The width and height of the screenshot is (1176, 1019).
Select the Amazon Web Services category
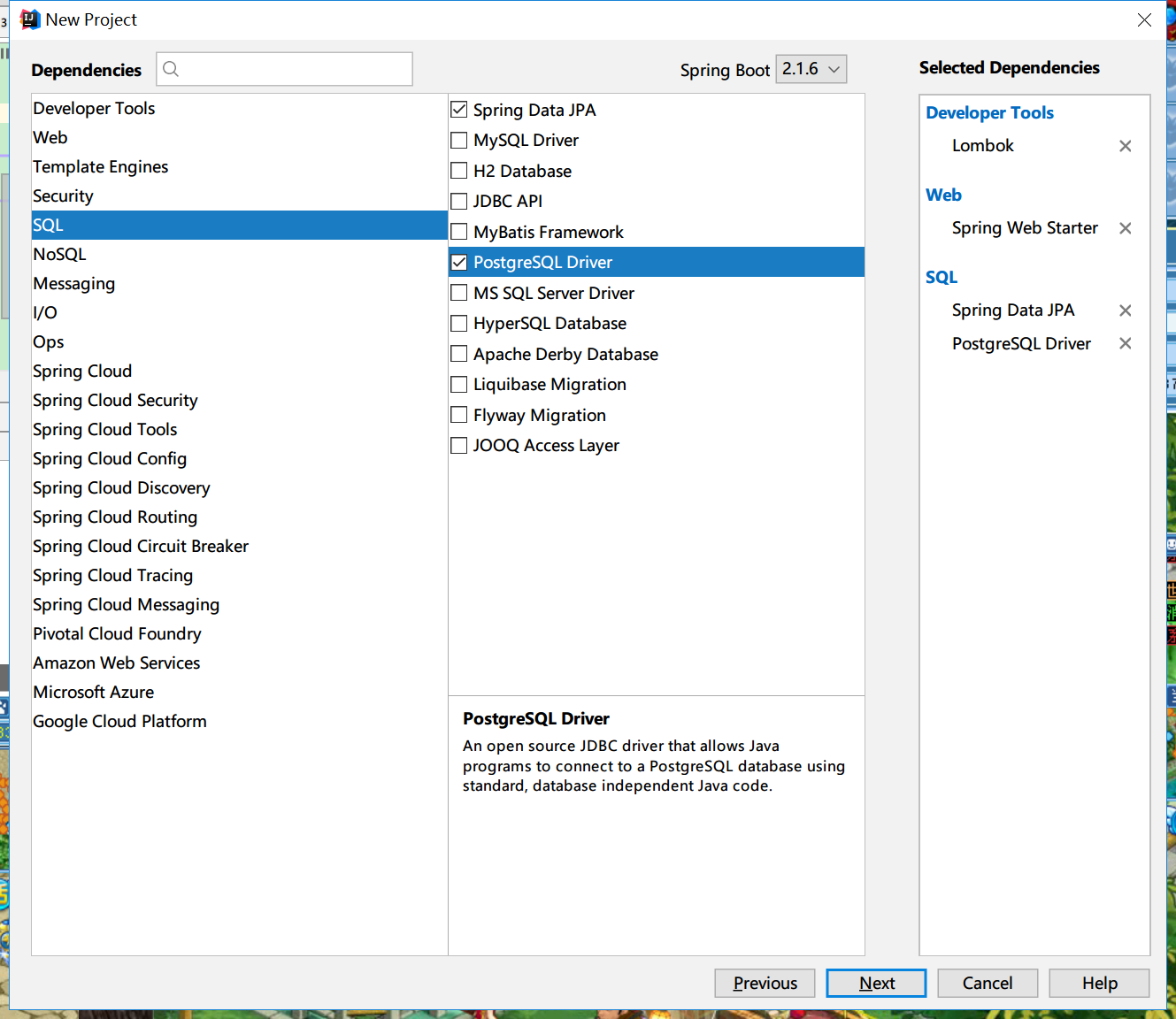pos(239,663)
